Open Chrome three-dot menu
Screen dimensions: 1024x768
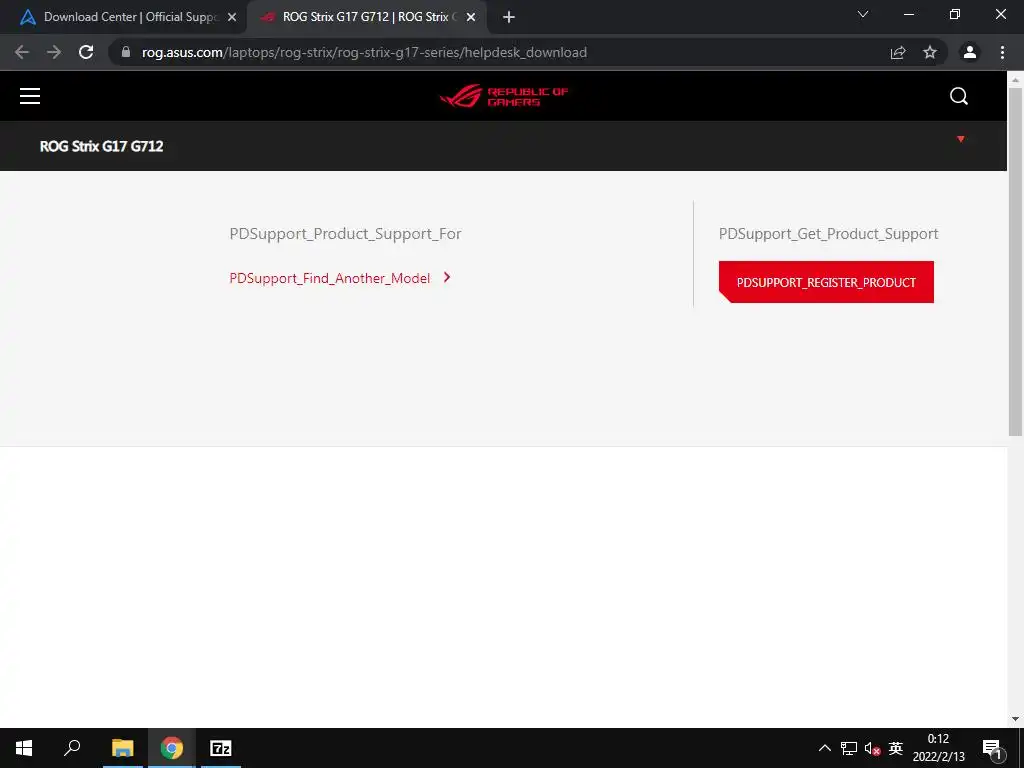(1002, 52)
